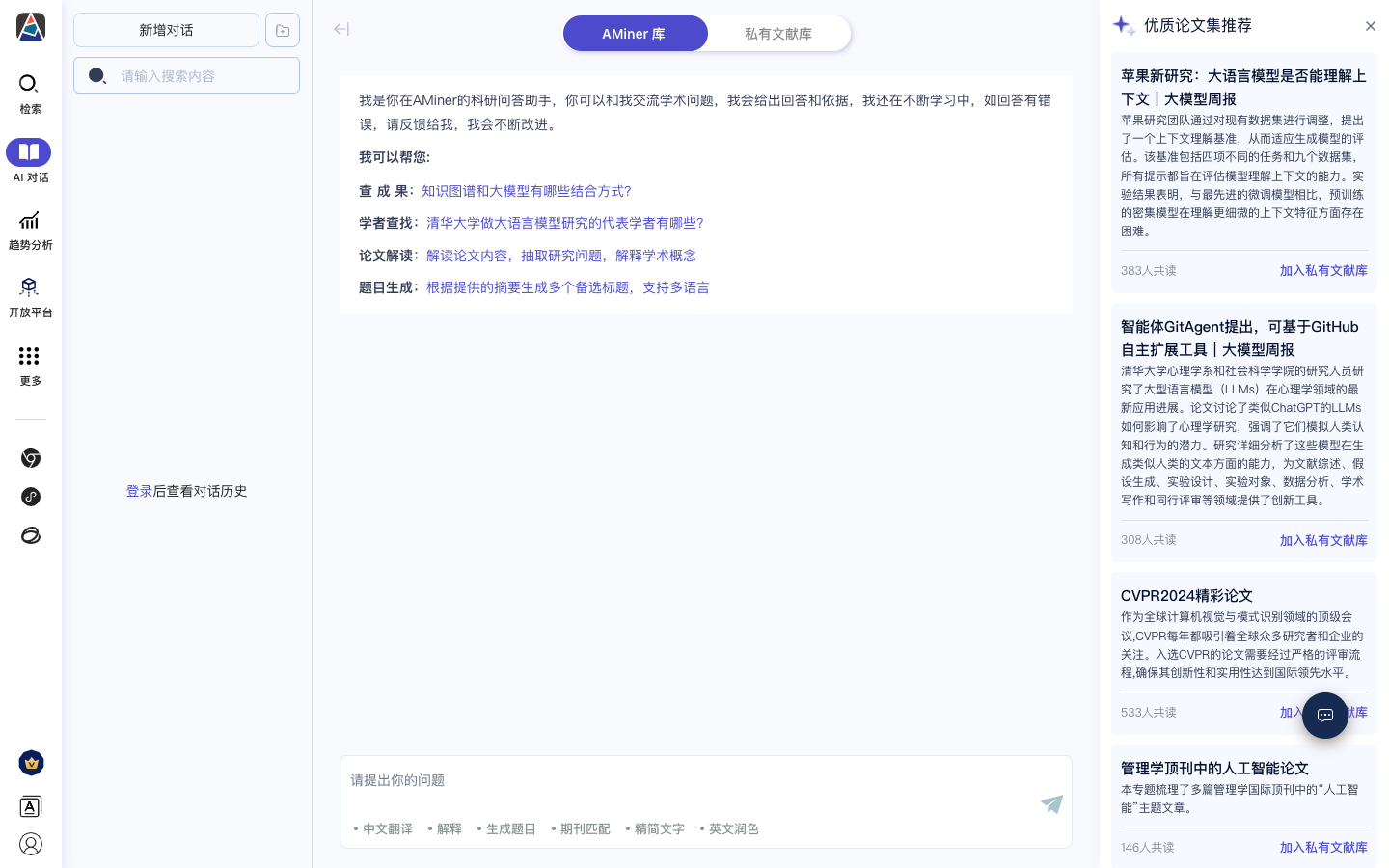Enable the 中文翻译 quick option
The width and height of the screenshot is (1389, 868).
tap(387, 828)
